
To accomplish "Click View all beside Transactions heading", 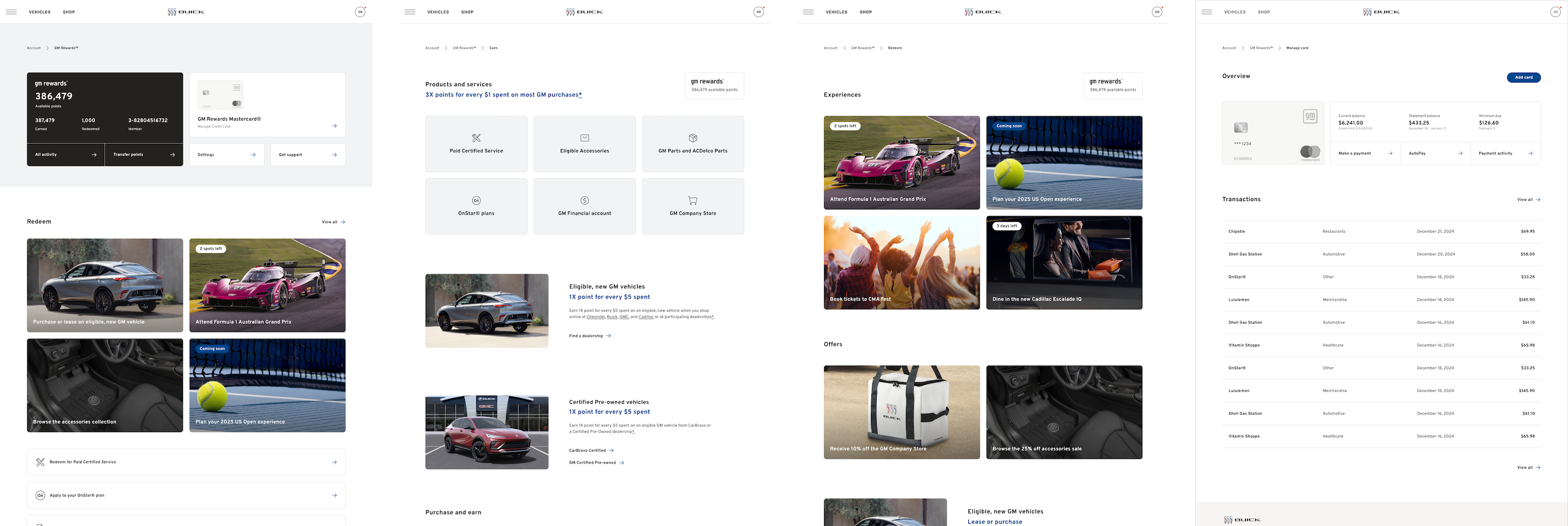I will click(1529, 200).
